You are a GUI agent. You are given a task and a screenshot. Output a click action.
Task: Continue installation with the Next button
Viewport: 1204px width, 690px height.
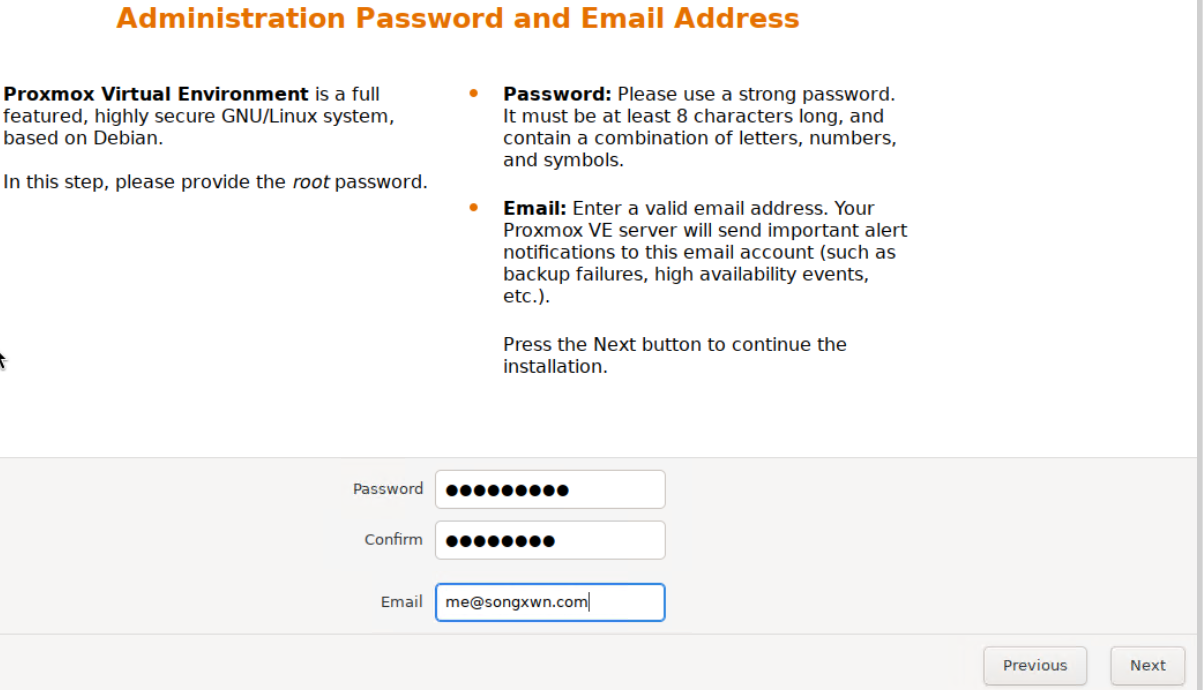point(1148,665)
